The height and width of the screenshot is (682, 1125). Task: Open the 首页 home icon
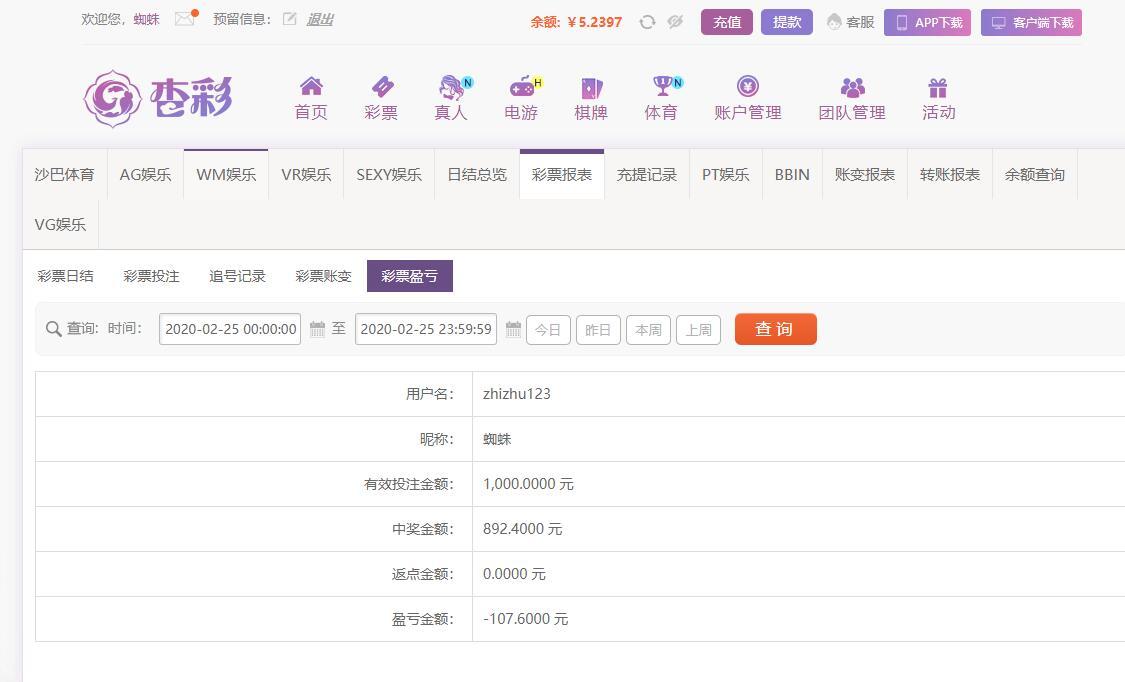point(311,87)
